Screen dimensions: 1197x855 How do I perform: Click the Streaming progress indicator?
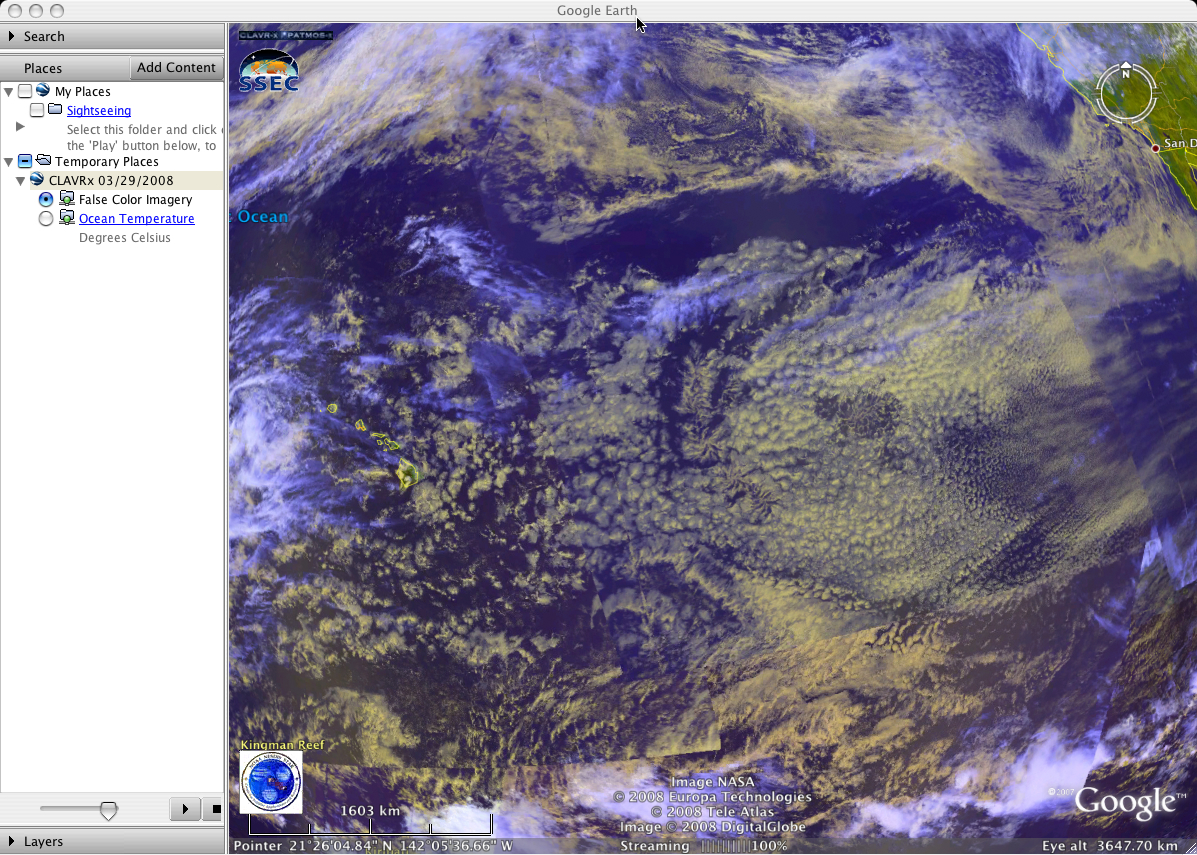(704, 846)
